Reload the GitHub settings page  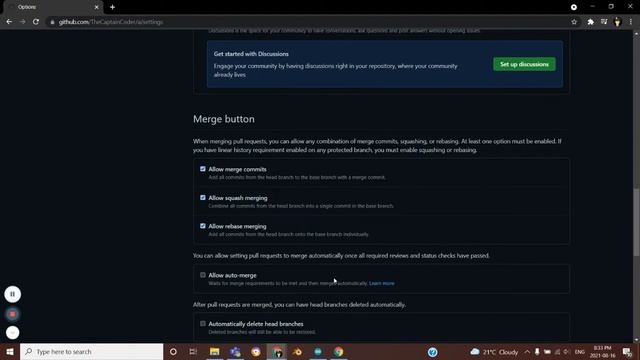click(x=36, y=22)
